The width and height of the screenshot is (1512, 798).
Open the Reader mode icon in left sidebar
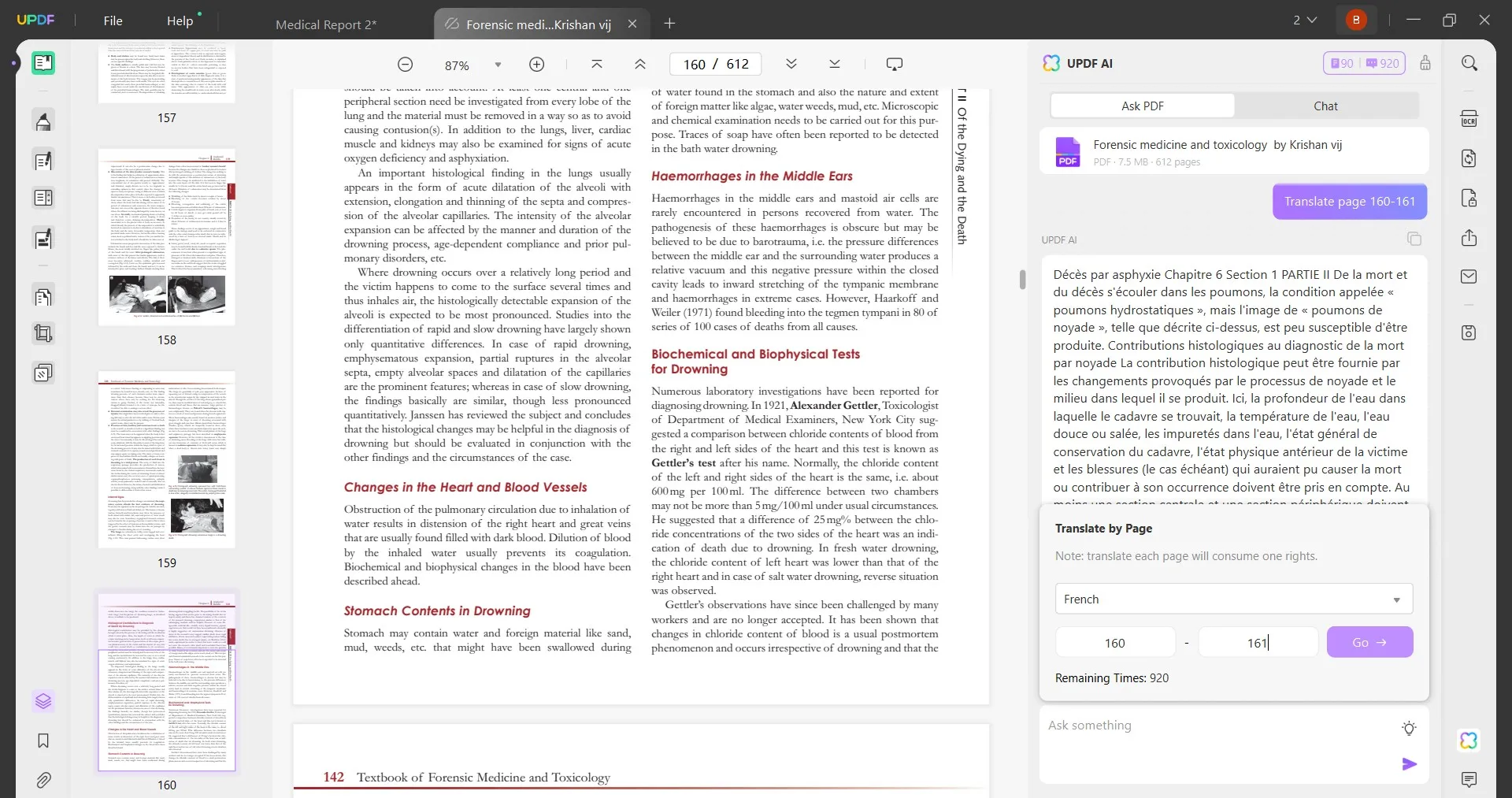click(43, 63)
